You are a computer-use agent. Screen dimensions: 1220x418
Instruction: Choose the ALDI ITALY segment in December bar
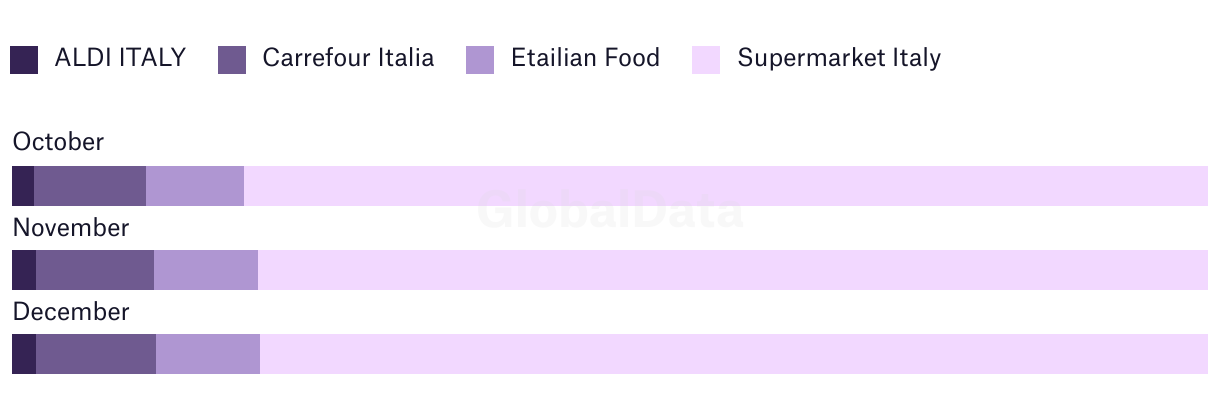[24, 354]
